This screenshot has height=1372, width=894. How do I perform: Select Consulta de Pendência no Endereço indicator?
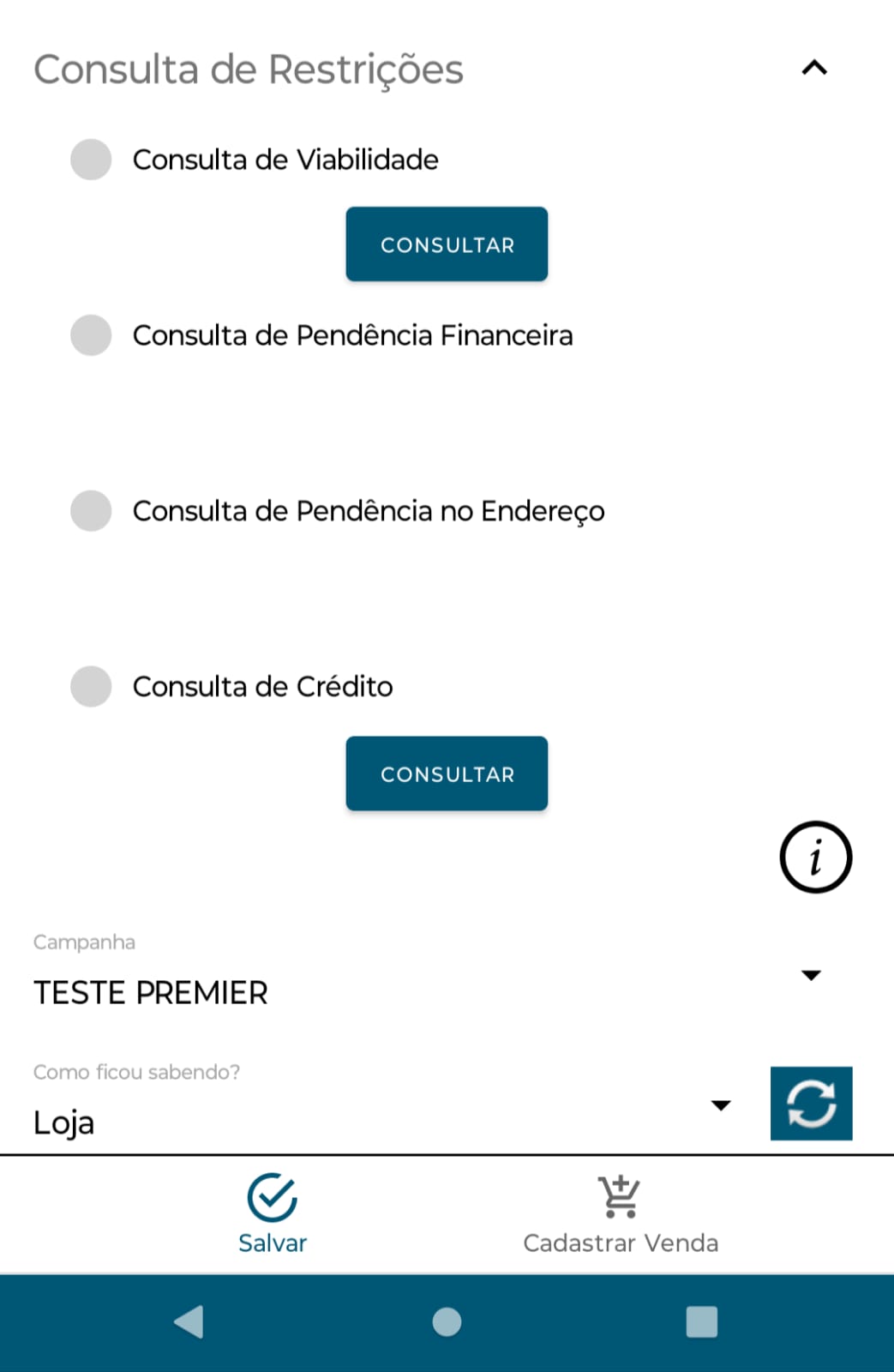[91, 511]
